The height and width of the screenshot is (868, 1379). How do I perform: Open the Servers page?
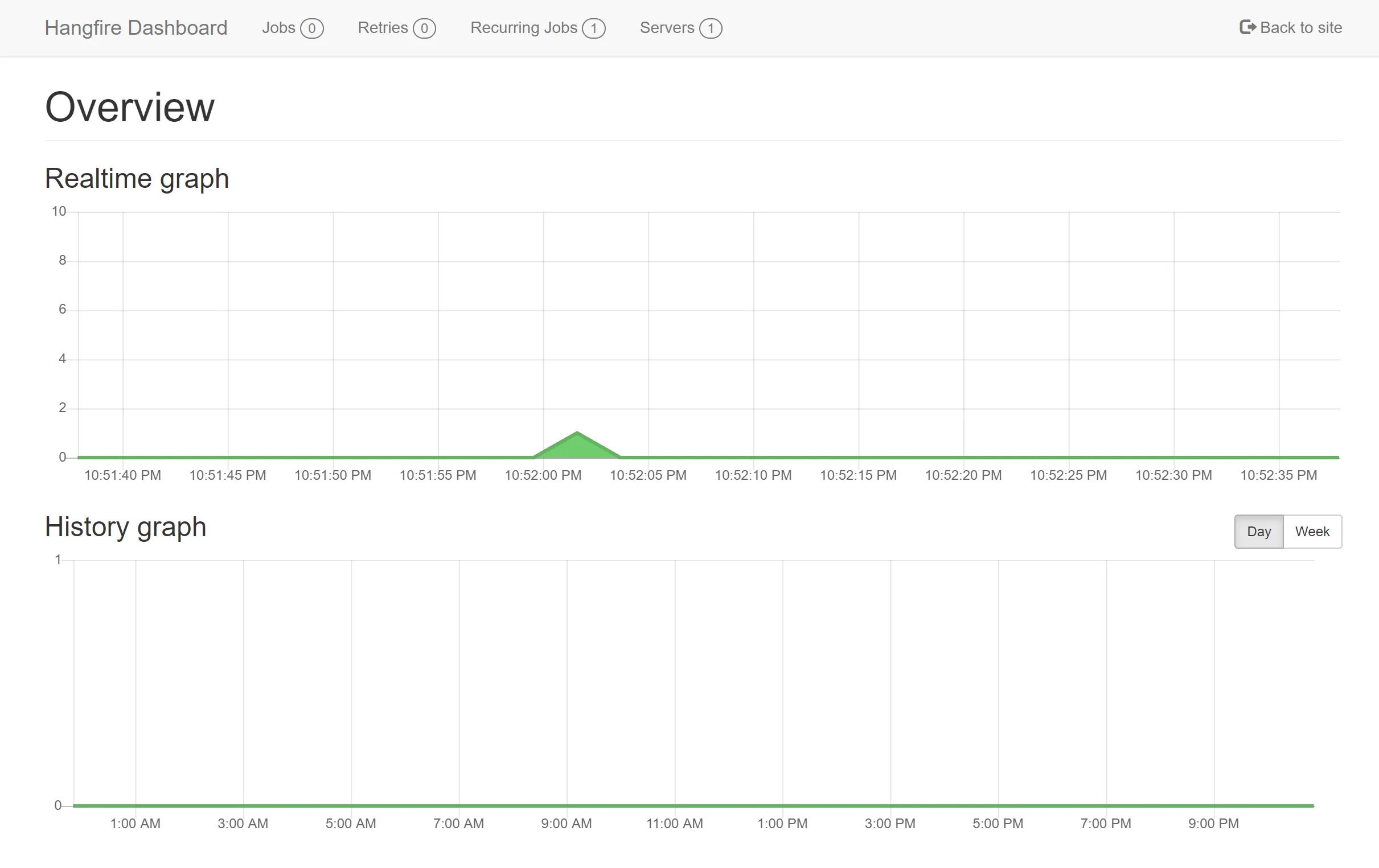[681, 27]
